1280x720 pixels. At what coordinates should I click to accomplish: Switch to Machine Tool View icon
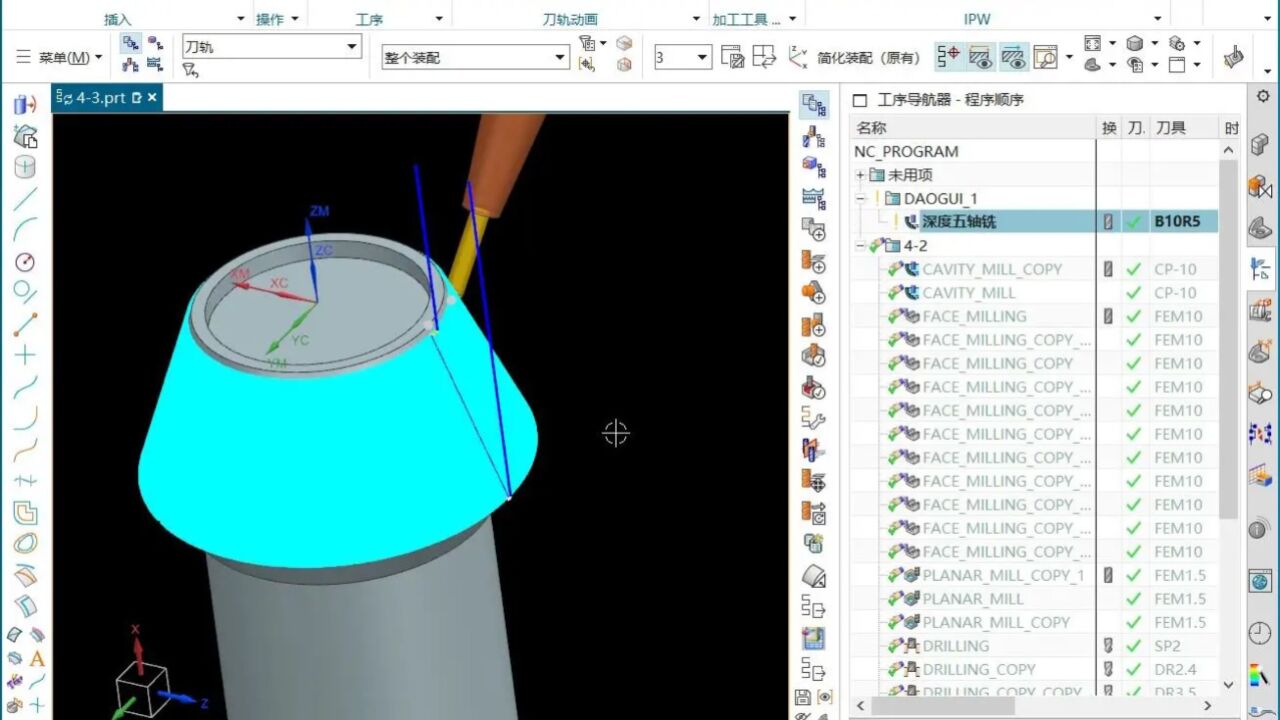[x=814, y=135]
